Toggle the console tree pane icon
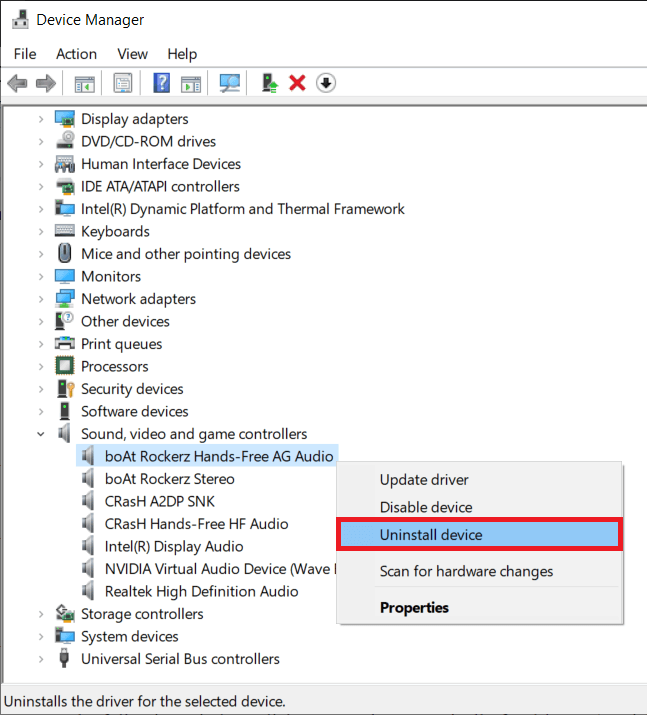Screen dimensions: 647x715 click(85, 83)
